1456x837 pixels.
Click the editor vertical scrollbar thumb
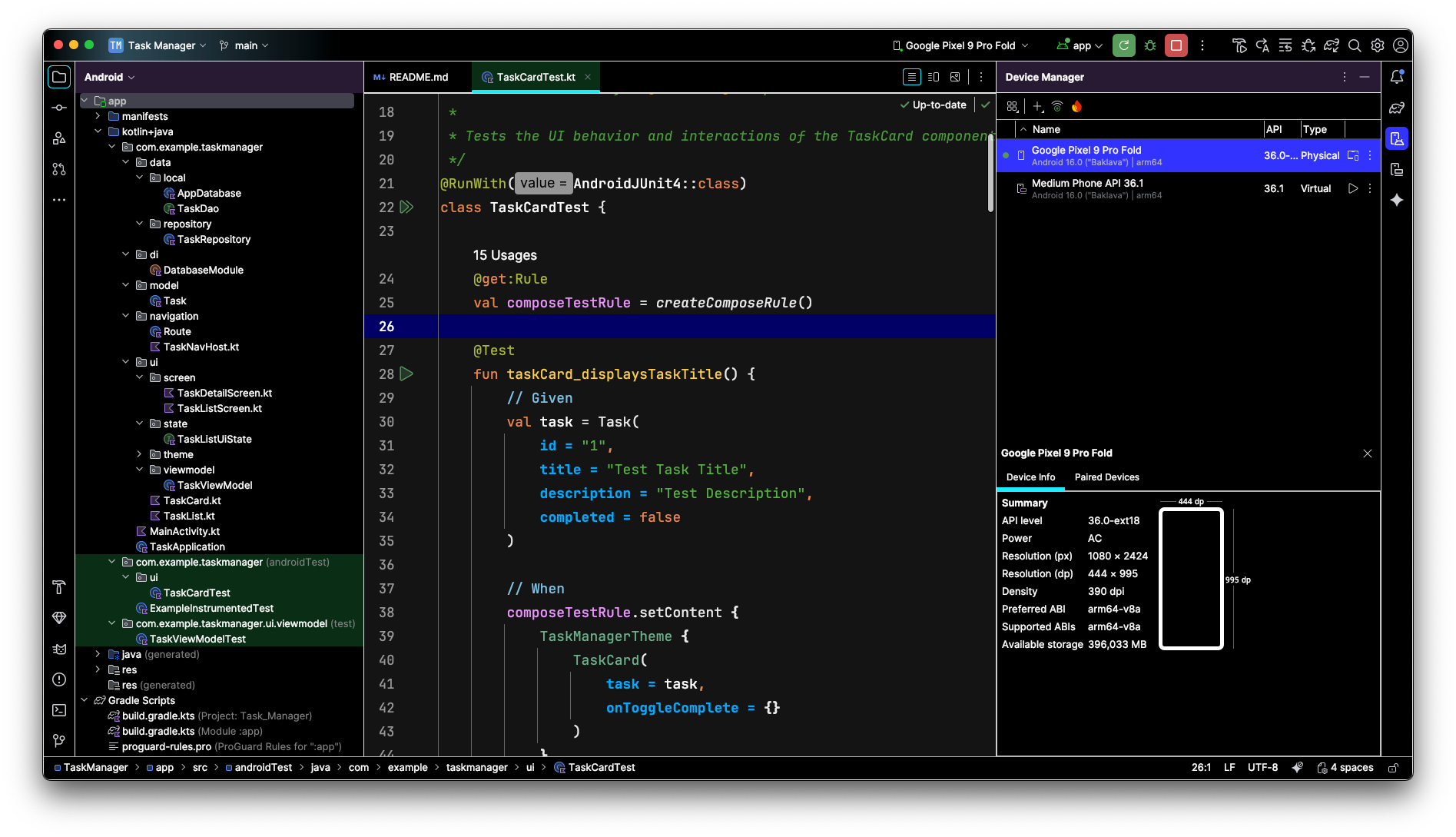[x=990, y=173]
